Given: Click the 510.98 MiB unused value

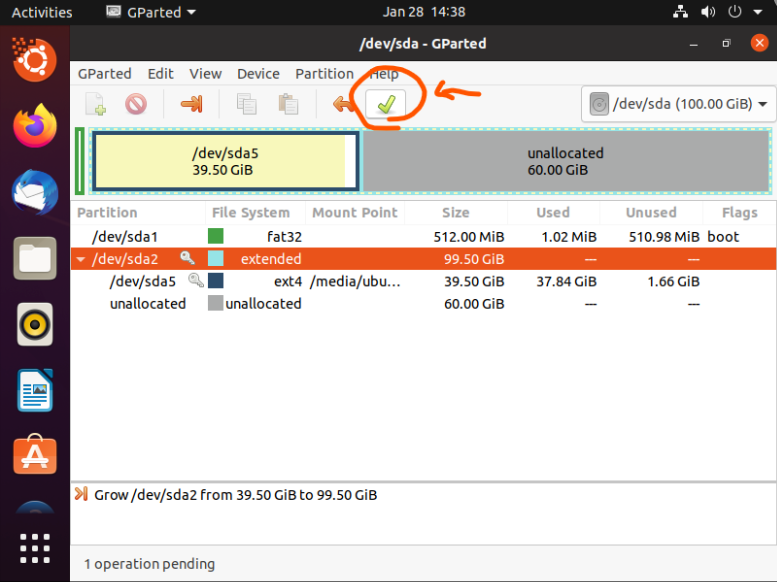Looking at the screenshot, I should pyautogui.click(x=664, y=237).
